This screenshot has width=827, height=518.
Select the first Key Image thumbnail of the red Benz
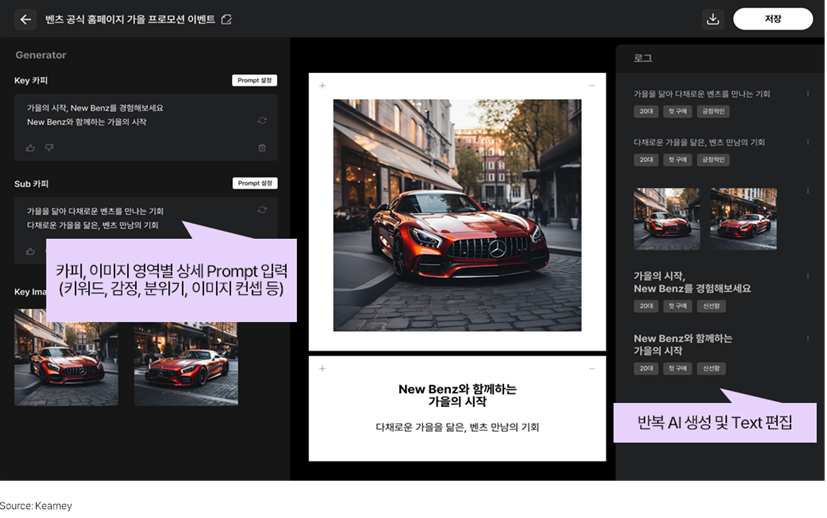tap(66, 357)
